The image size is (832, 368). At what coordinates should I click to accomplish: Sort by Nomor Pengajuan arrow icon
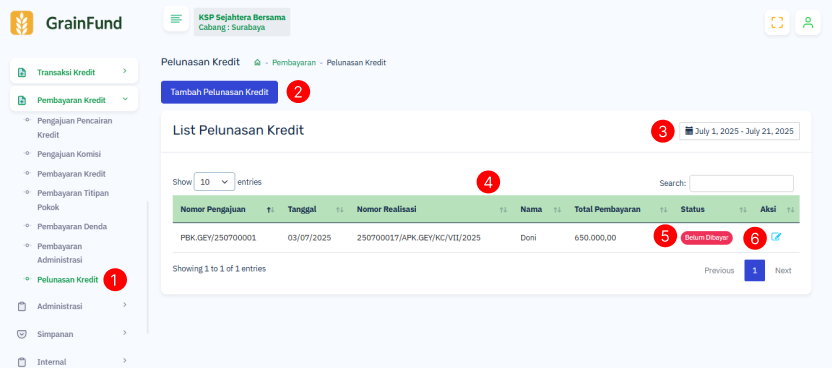tap(271, 210)
